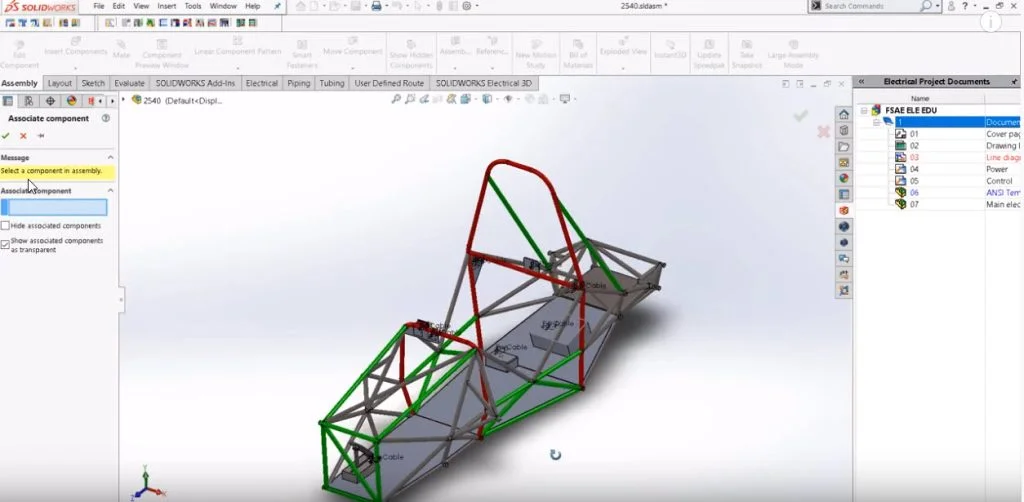Open File Explorer folder icon in task pane
1024x502 pixels.
click(844, 146)
